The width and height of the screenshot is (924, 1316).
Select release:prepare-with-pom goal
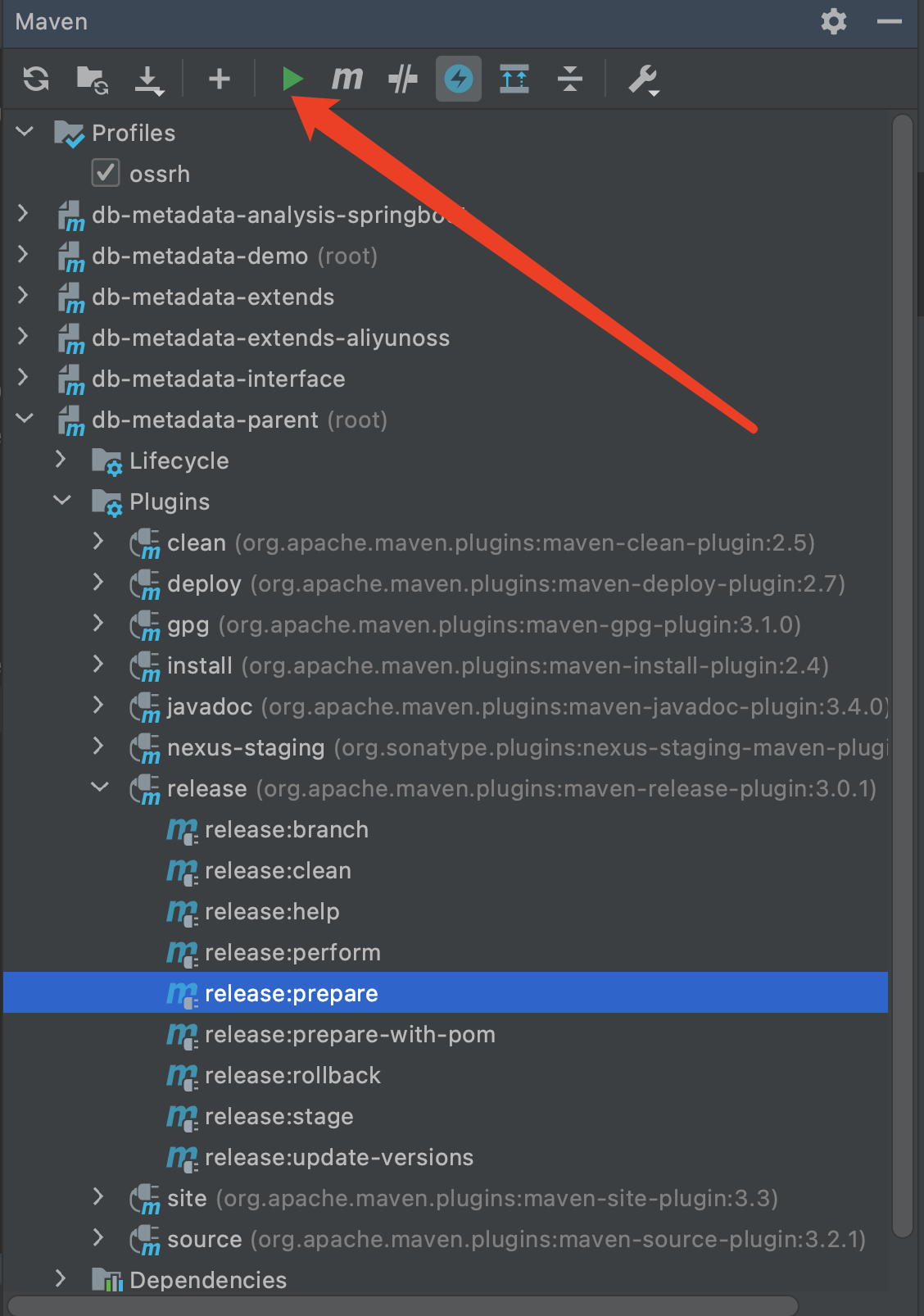350,1034
